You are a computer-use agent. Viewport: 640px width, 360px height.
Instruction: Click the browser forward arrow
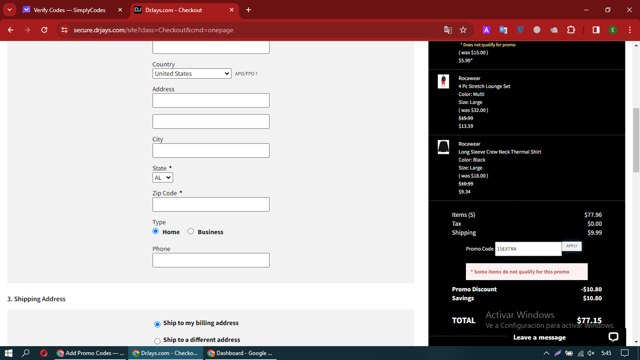(x=27, y=30)
